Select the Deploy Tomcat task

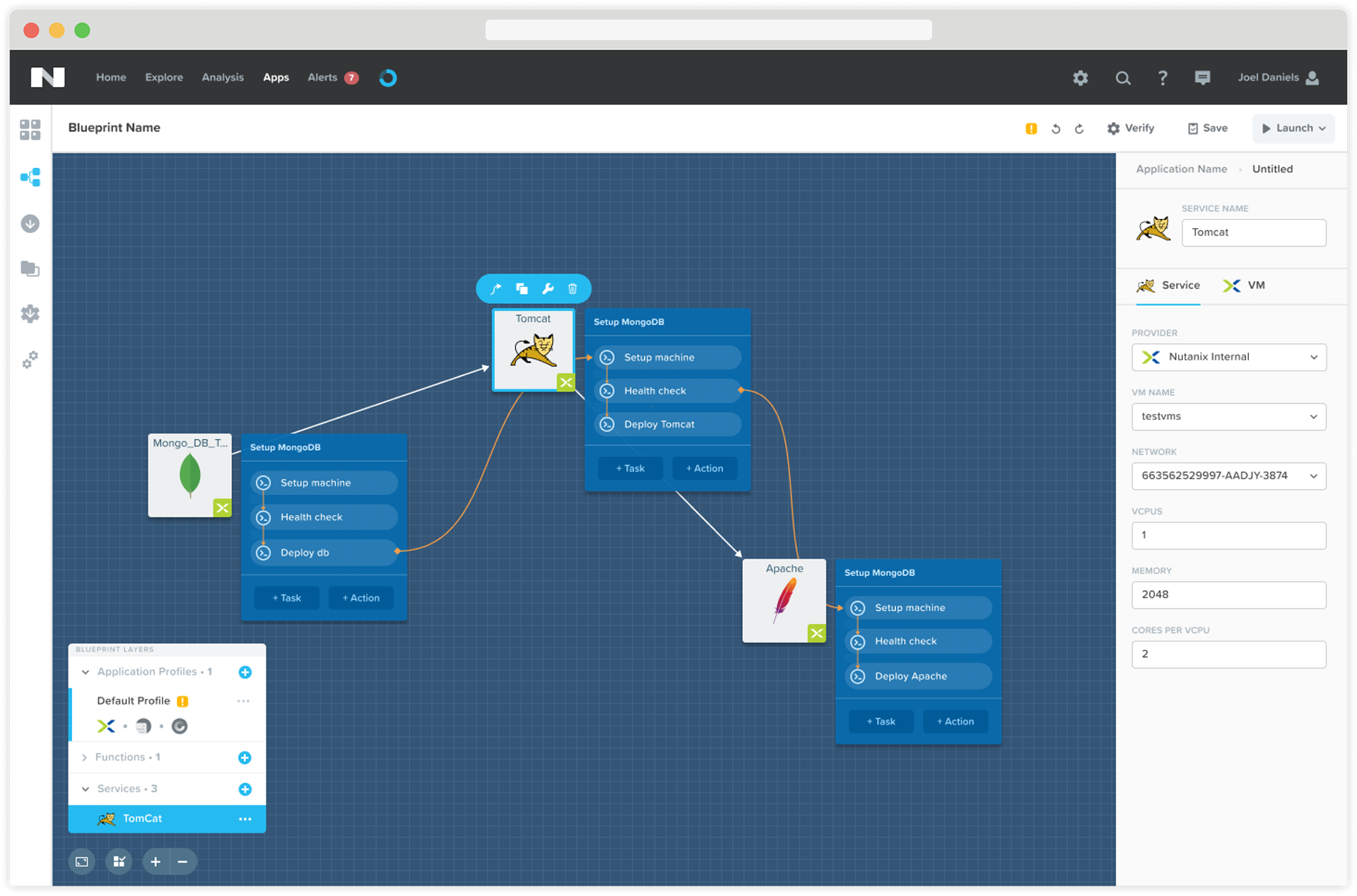pos(667,425)
